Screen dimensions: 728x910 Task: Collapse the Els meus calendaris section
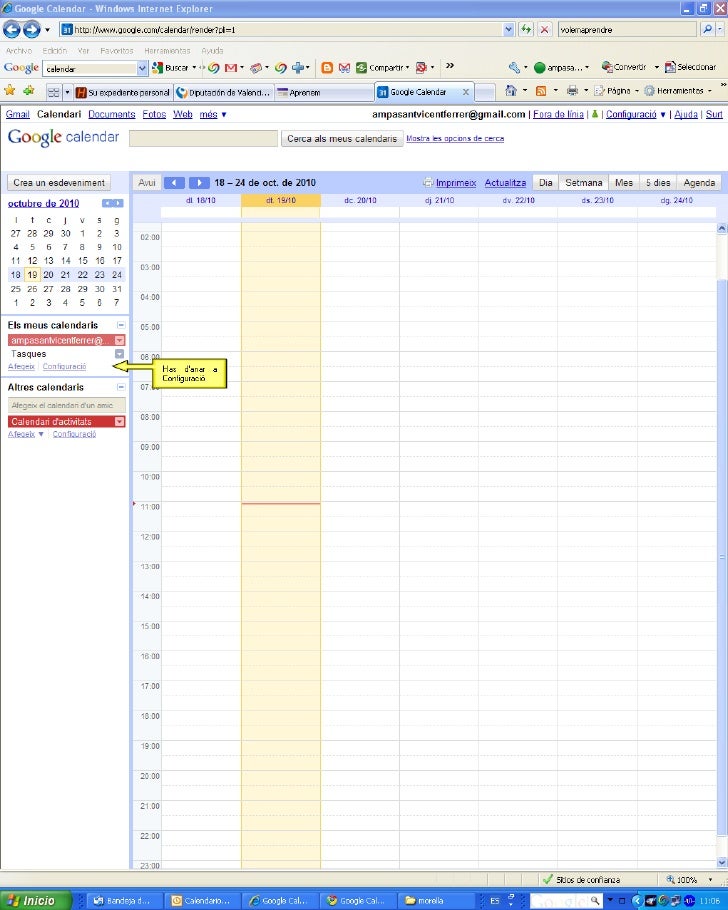(121, 325)
